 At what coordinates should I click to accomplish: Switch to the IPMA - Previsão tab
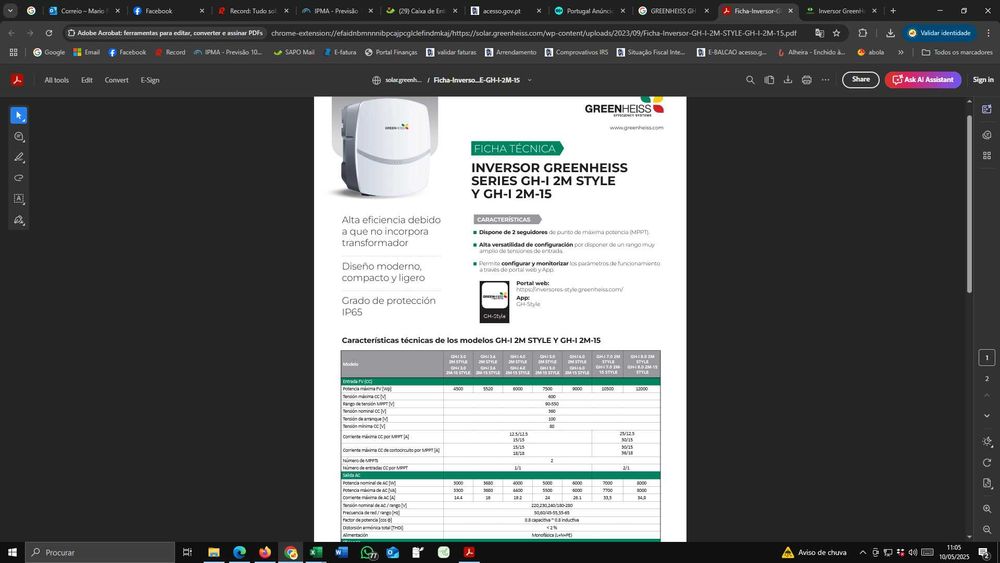[338, 11]
